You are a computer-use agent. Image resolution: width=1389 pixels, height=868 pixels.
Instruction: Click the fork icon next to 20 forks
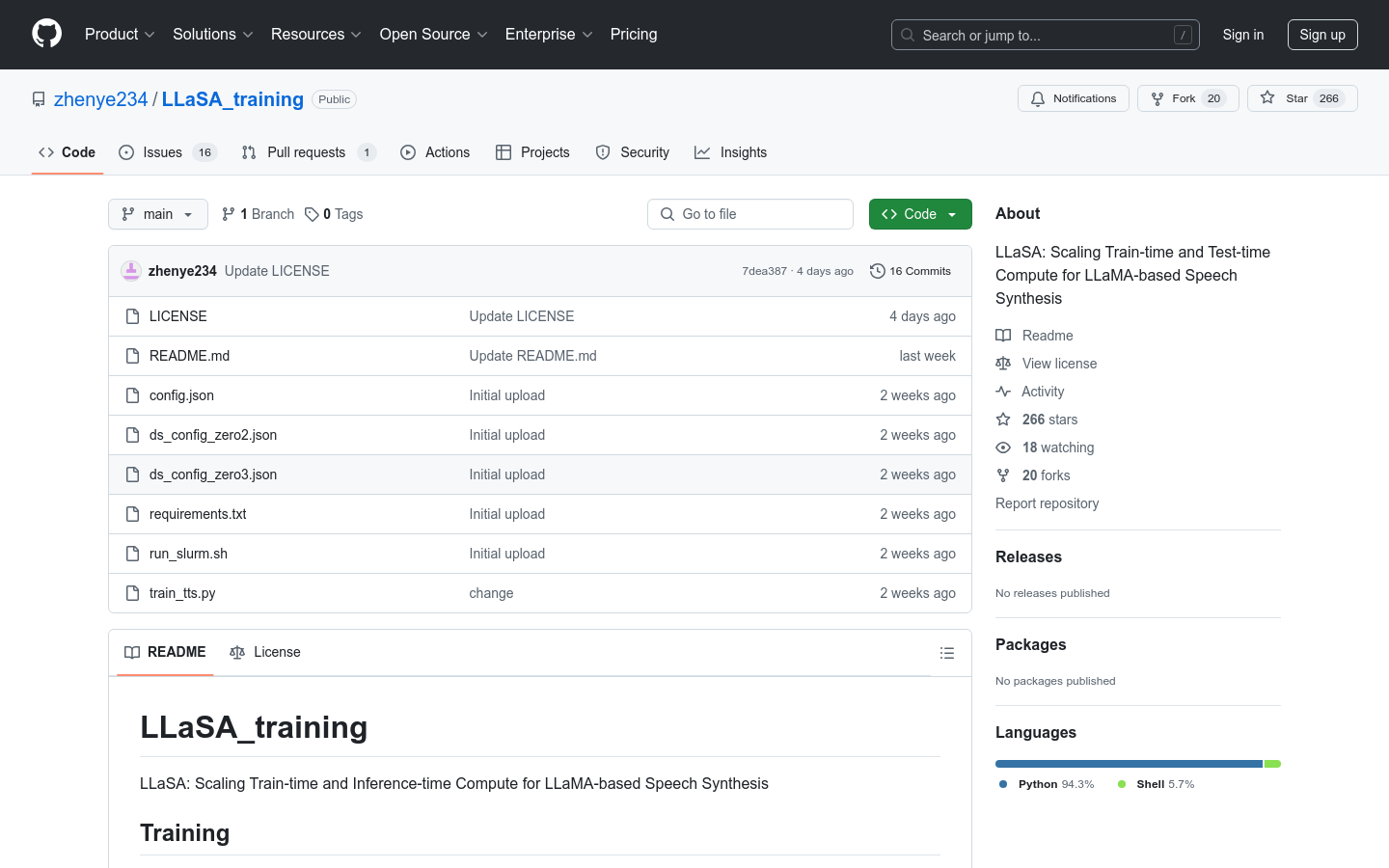click(x=1003, y=475)
